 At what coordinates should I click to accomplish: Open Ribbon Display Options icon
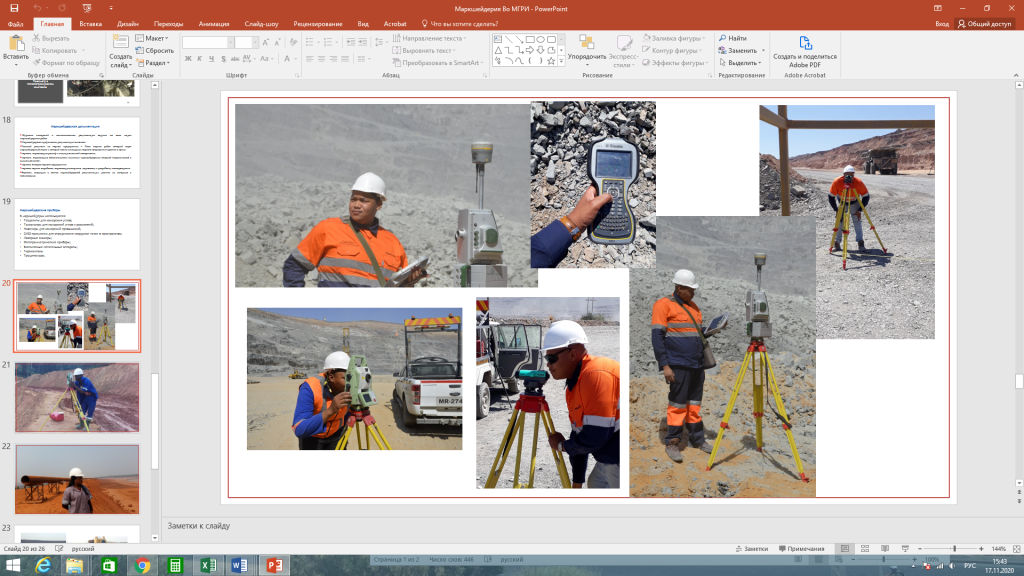[938, 8]
